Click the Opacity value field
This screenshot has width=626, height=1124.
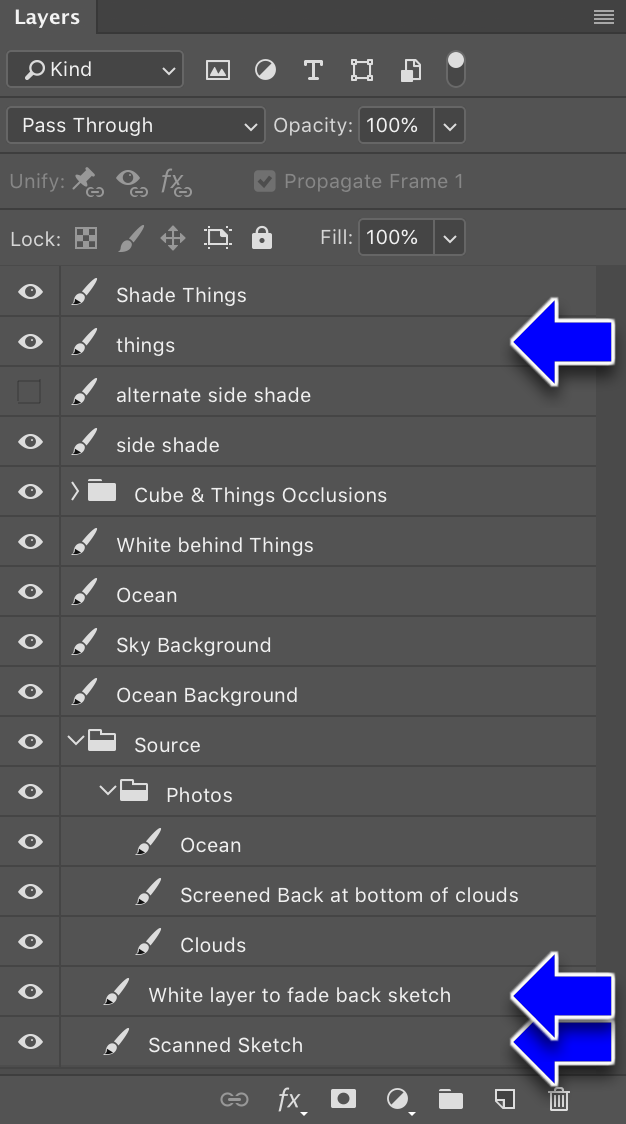tap(396, 125)
